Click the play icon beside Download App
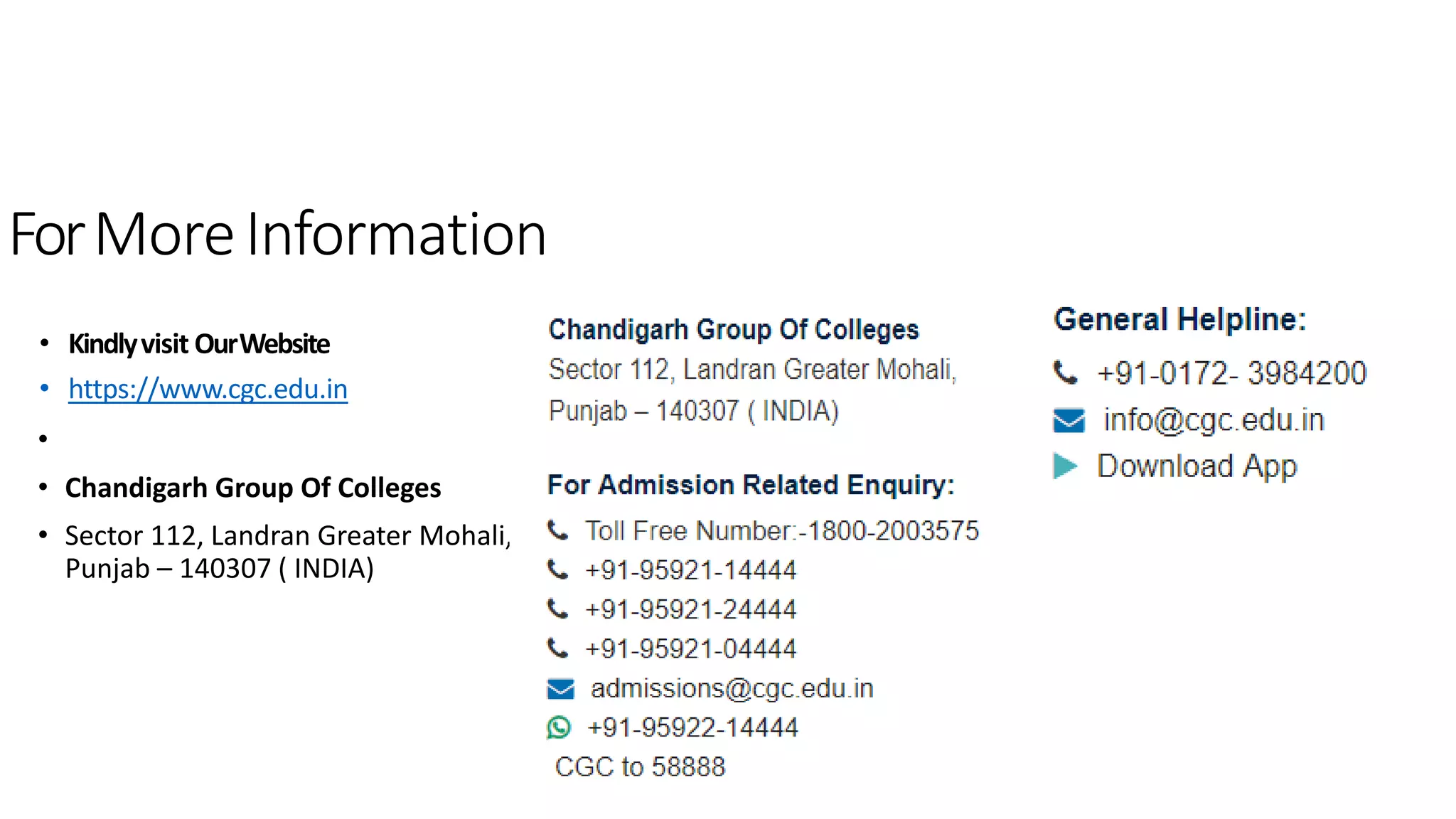Viewport: 1456px width, 819px height. (x=1065, y=466)
